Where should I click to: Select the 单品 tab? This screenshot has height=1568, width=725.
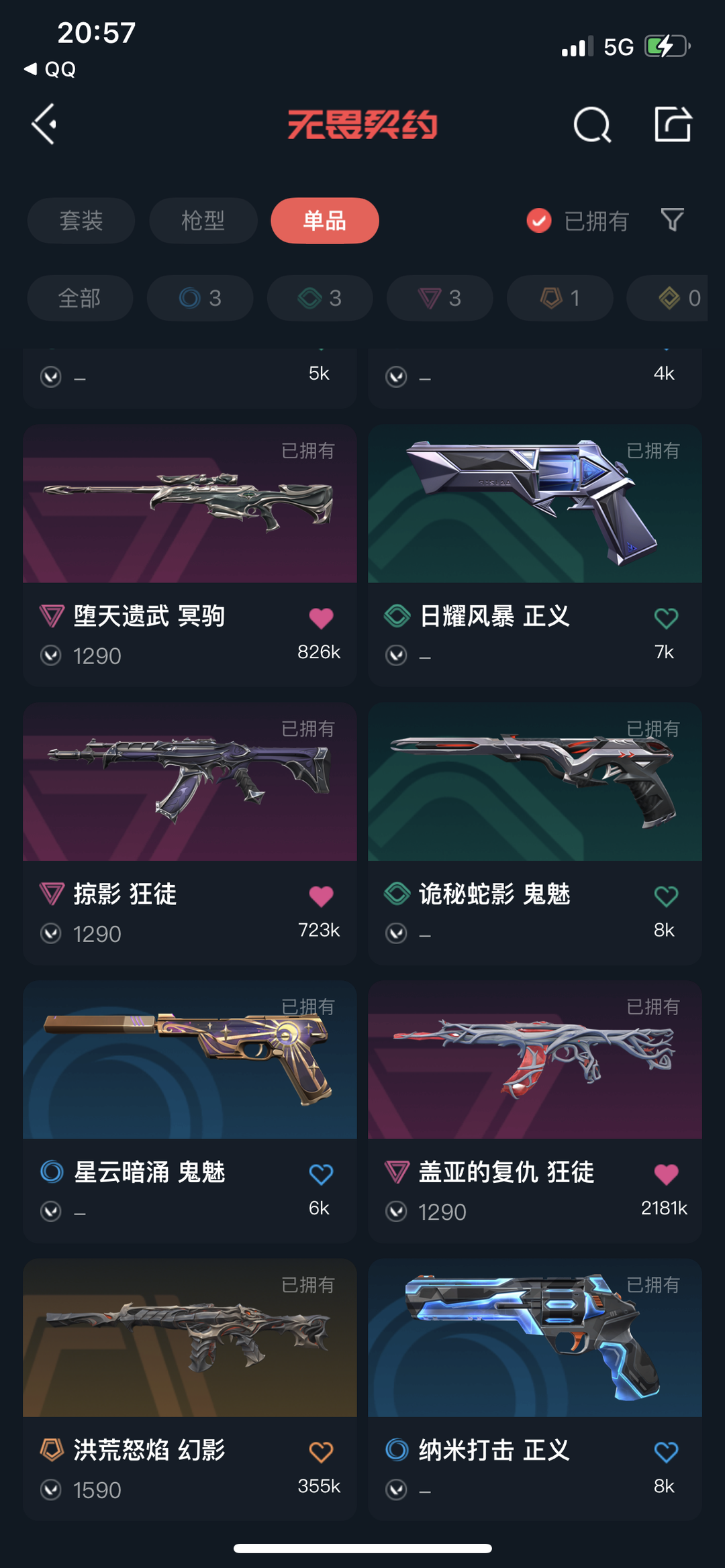(325, 221)
